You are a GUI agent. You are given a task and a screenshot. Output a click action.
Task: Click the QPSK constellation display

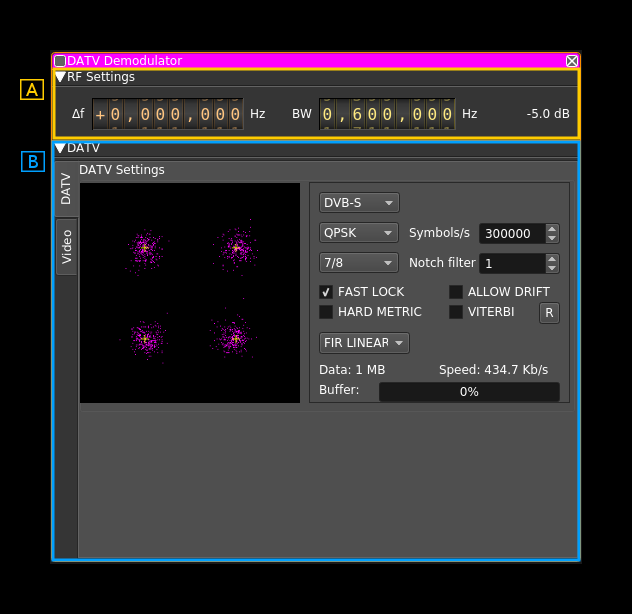pos(190,293)
